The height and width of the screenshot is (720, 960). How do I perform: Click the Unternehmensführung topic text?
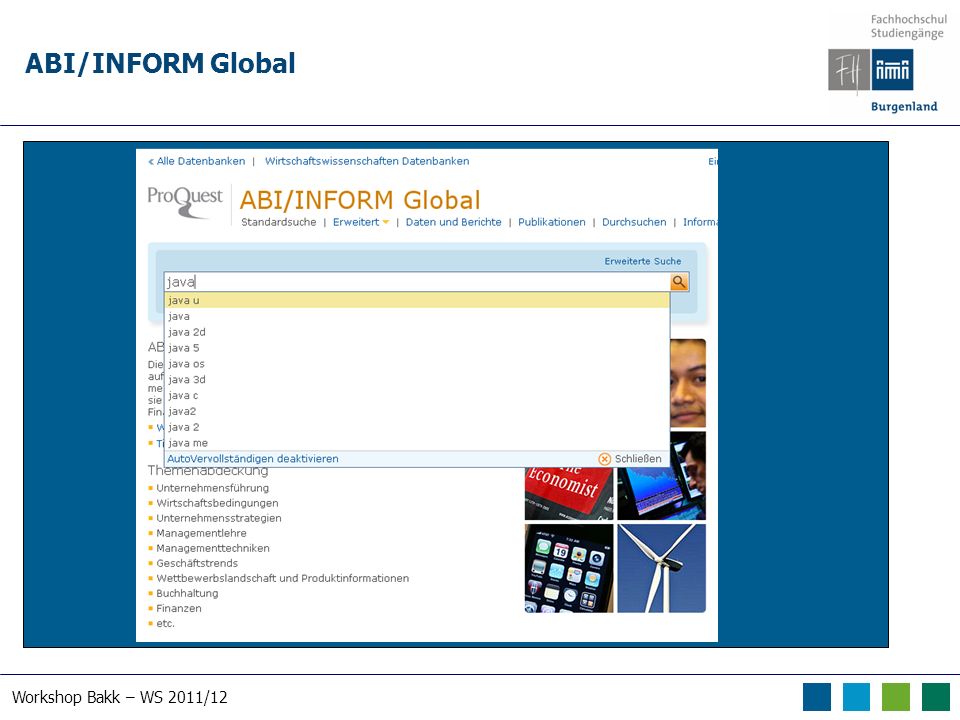(212, 488)
